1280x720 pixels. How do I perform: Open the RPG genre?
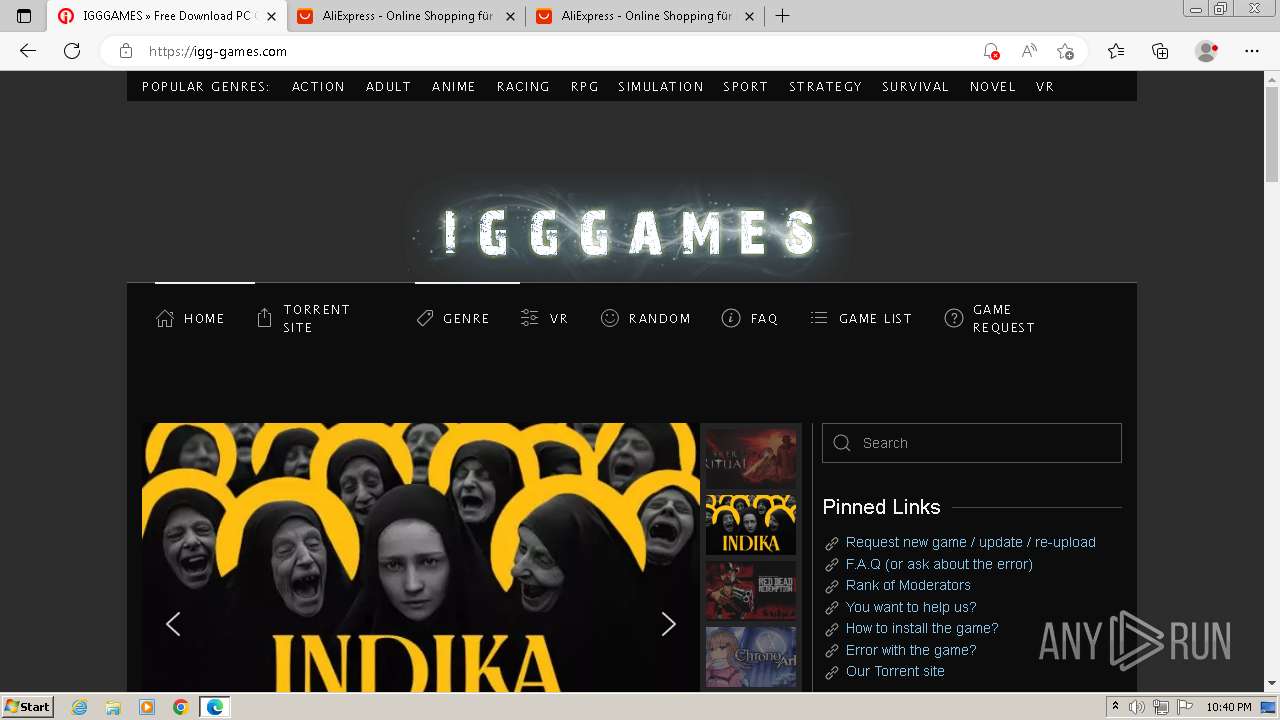tap(584, 87)
